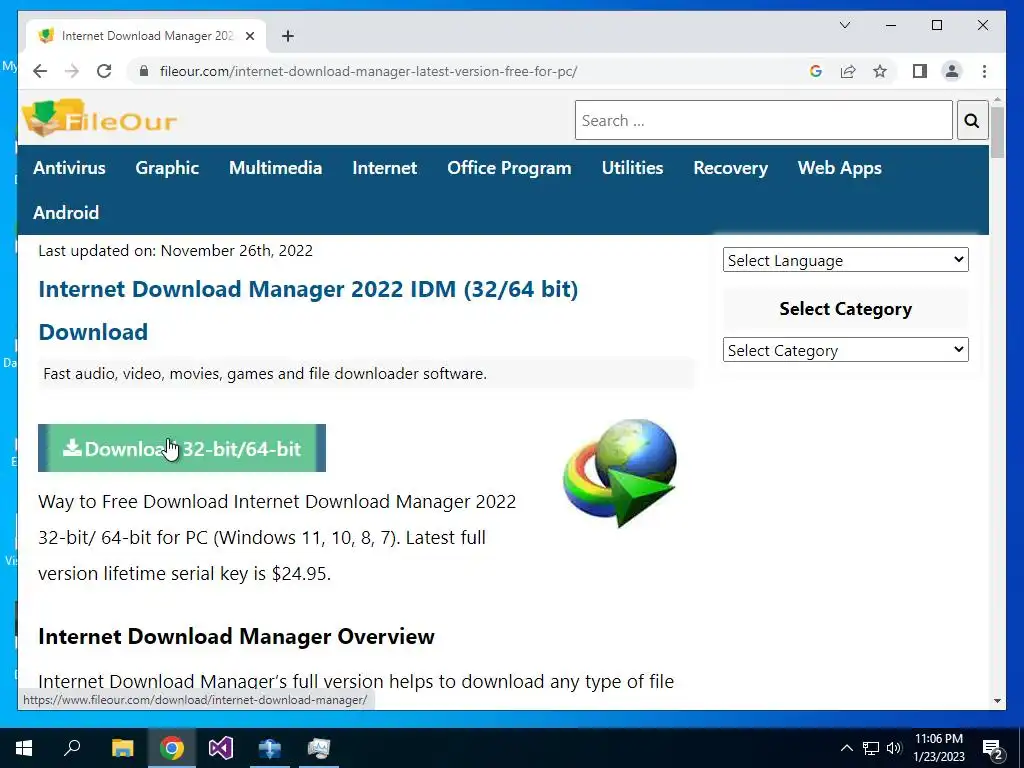Click the 'Fast audio, video, movies' description text

(x=264, y=374)
